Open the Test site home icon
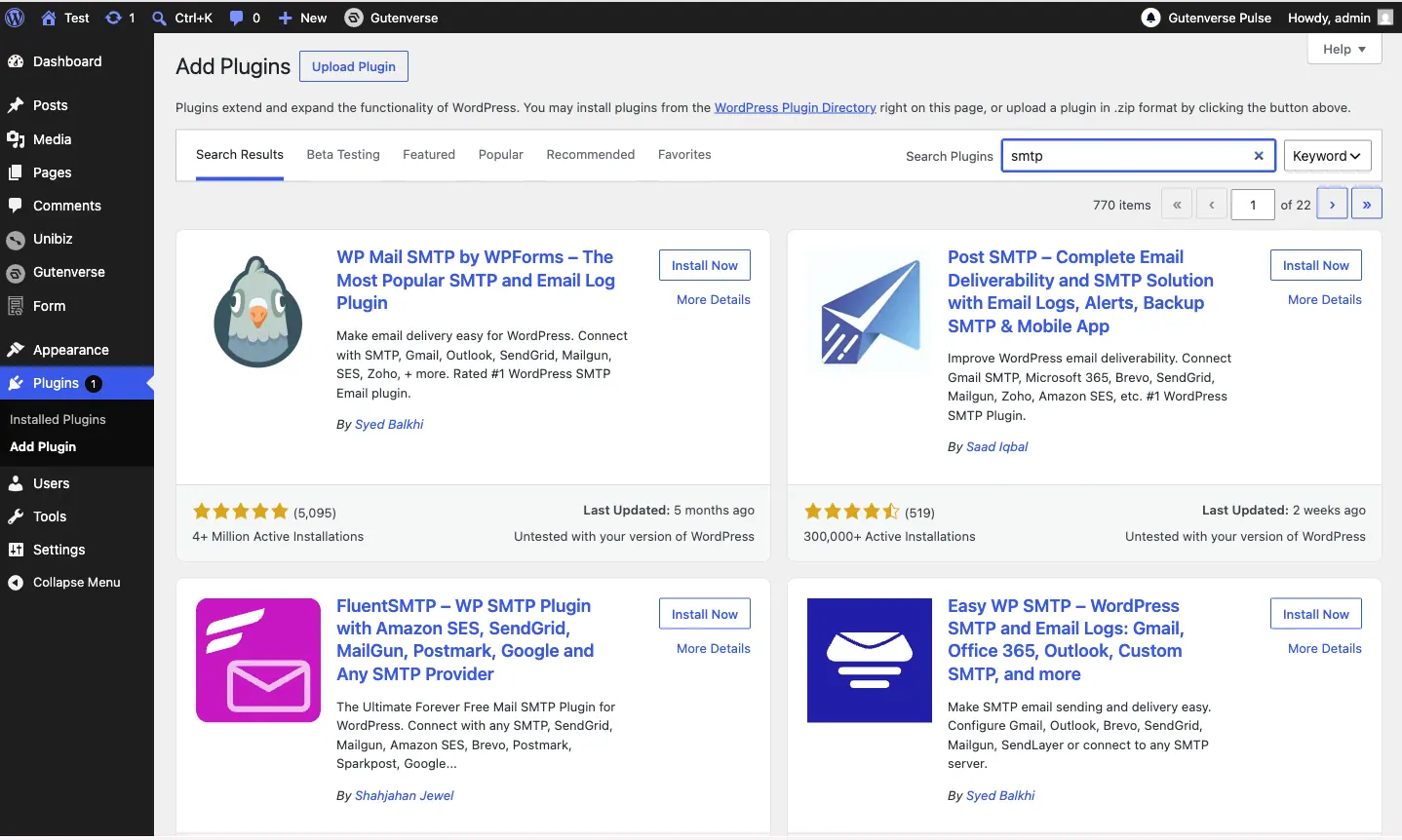Viewport: 1402px width, 840px height. pyautogui.click(x=49, y=18)
